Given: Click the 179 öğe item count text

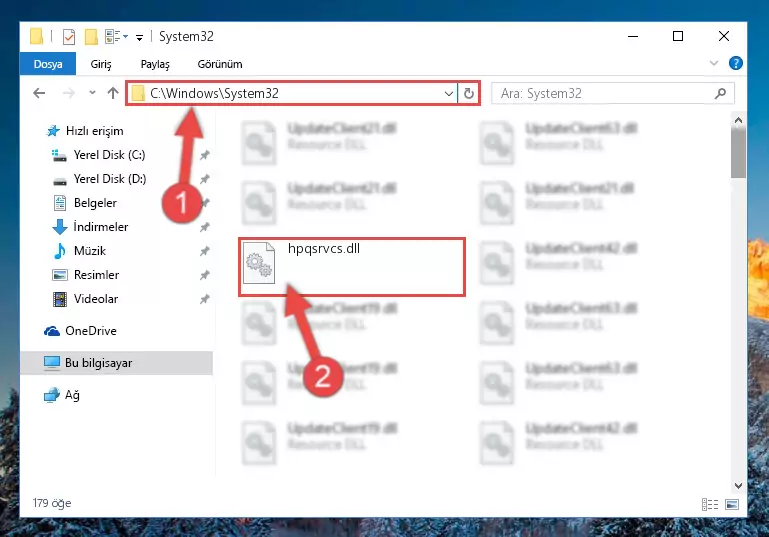Looking at the screenshot, I should (52, 503).
